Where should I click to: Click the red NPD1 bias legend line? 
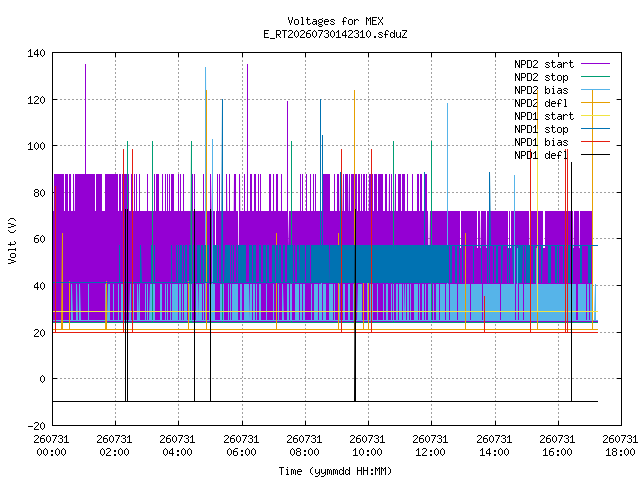click(595, 142)
